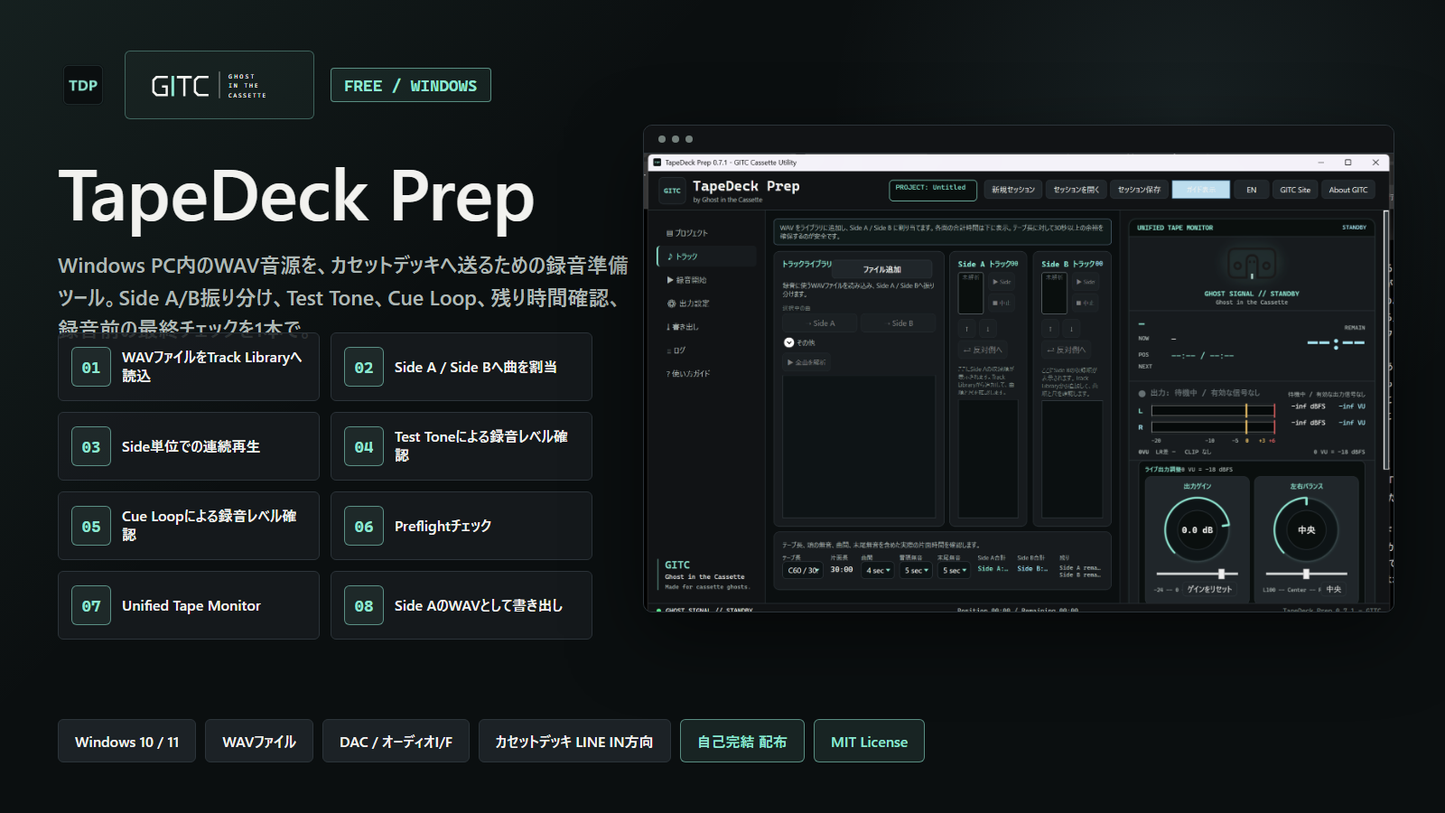Click Side B's 反対側へ button
1445x813 pixels.
coord(1066,350)
